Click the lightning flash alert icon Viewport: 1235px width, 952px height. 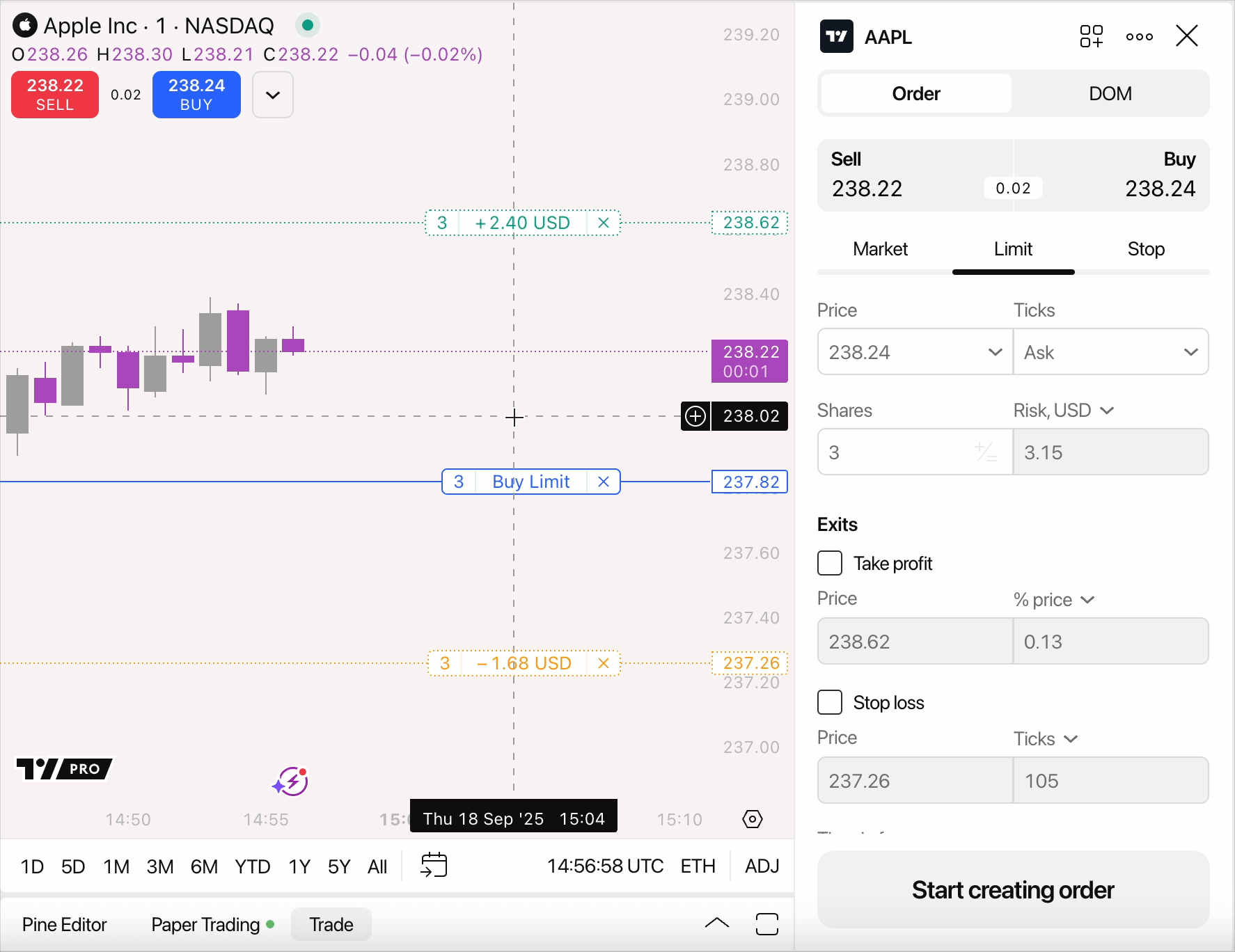[290, 782]
